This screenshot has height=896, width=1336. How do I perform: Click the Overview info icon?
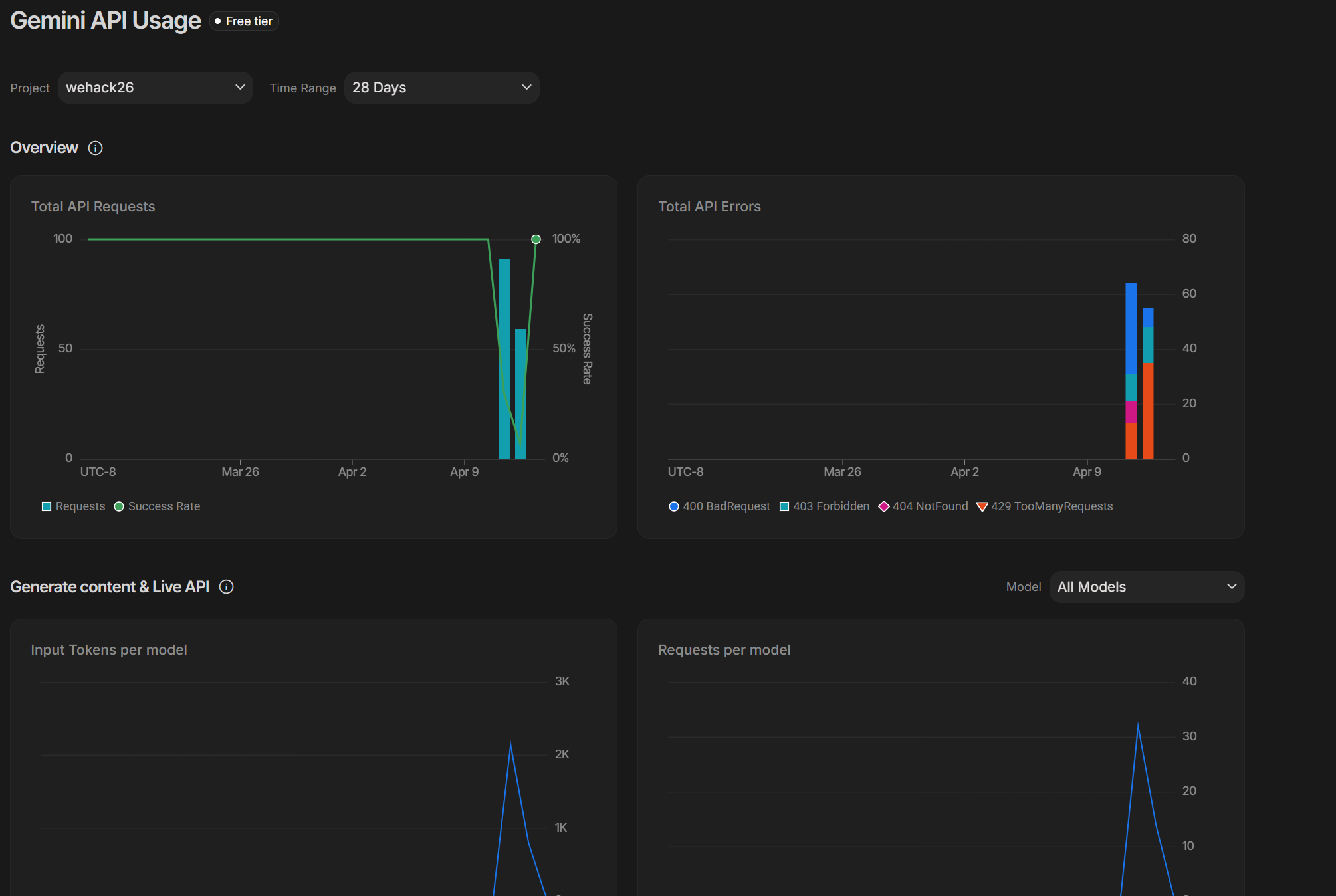click(95, 148)
